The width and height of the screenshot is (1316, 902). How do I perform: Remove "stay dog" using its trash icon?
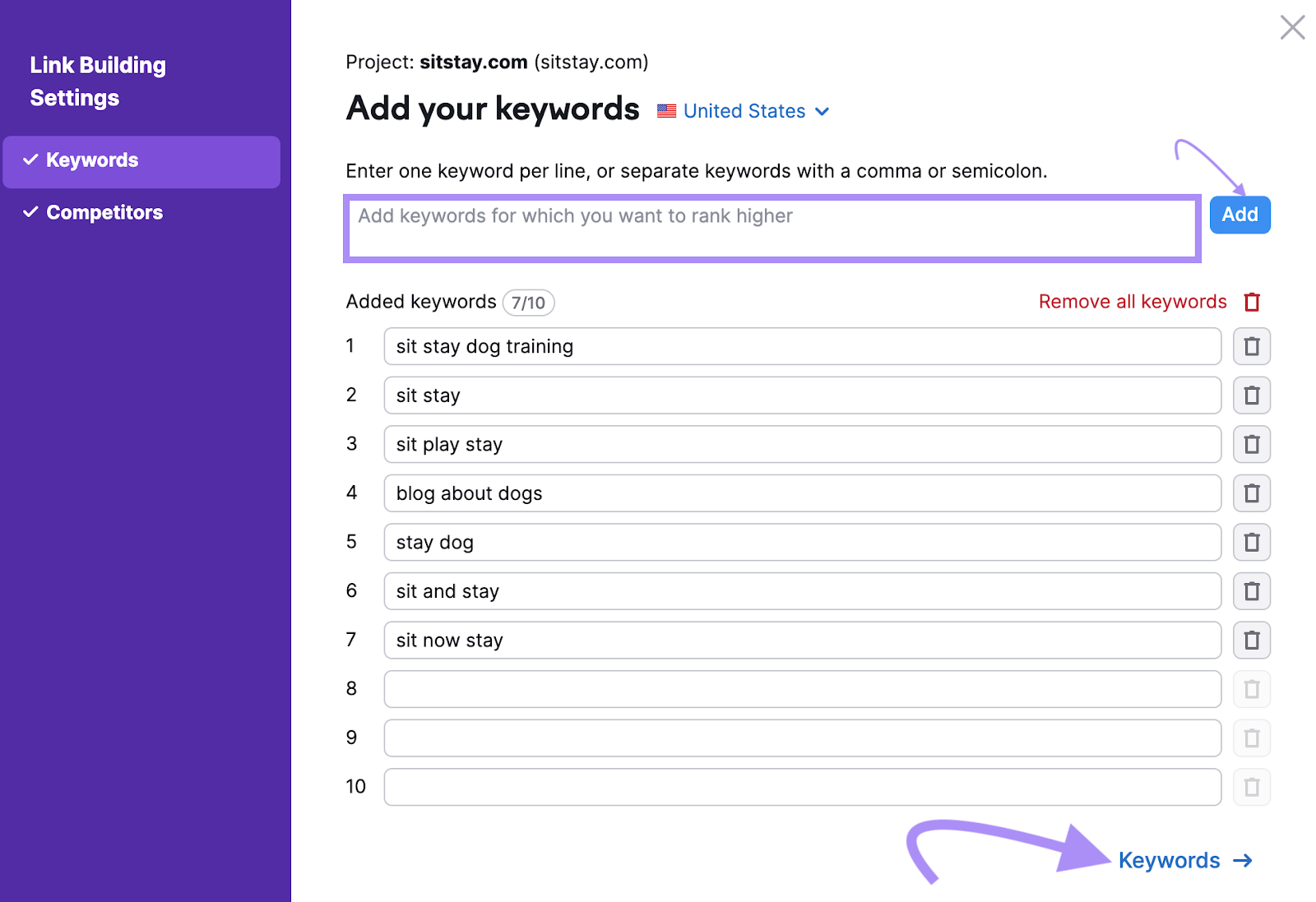point(1251,542)
